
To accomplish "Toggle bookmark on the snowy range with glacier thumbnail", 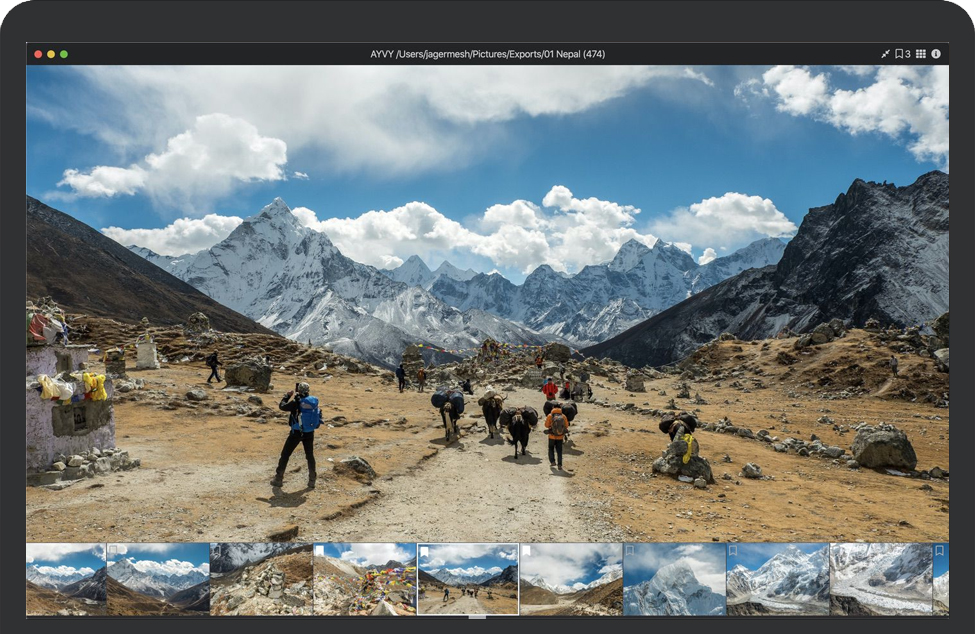I will coord(733,551).
